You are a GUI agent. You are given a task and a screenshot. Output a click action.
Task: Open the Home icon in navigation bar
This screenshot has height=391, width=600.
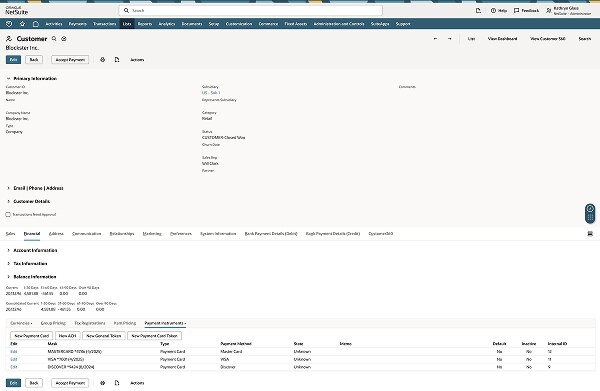(36, 24)
